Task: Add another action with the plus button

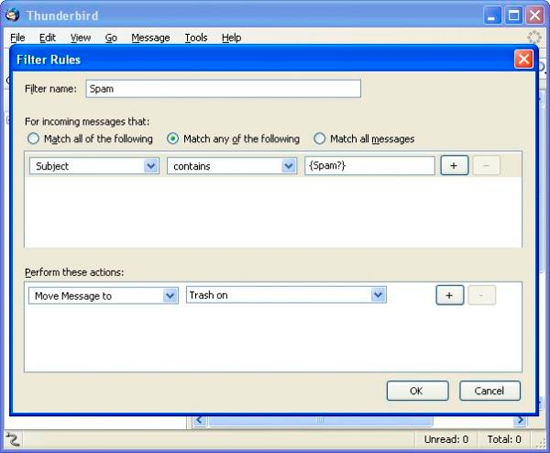Action: 450,295
